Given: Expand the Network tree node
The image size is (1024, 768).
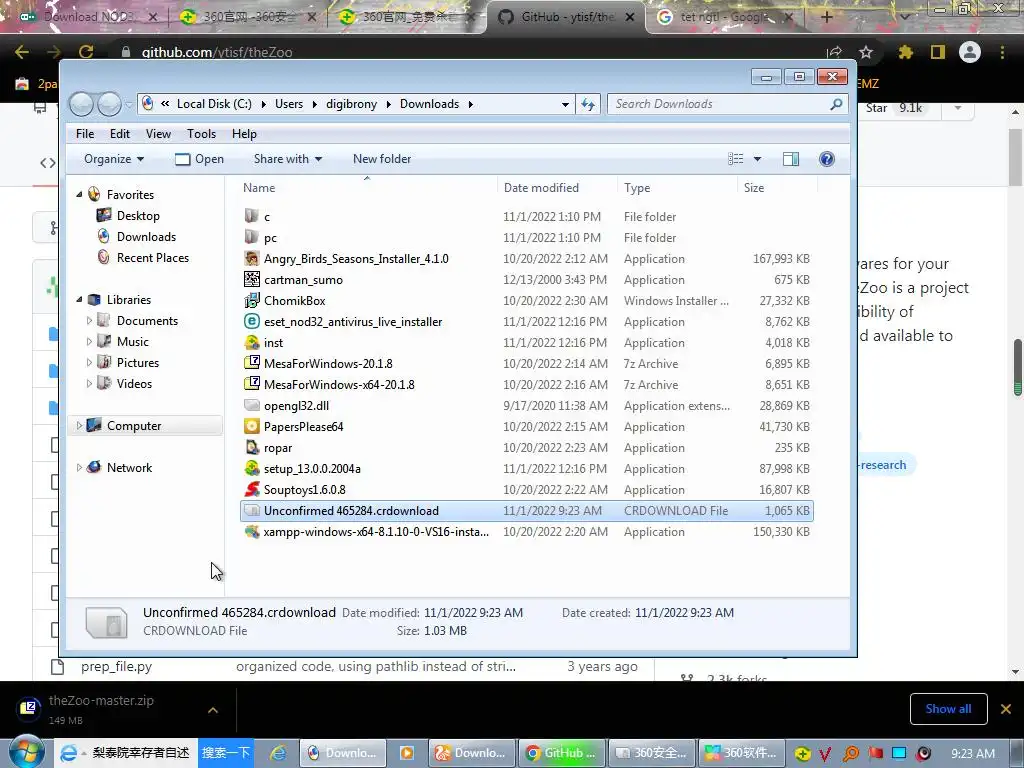Looking at the screenshot, I should [x=79, y=468].
